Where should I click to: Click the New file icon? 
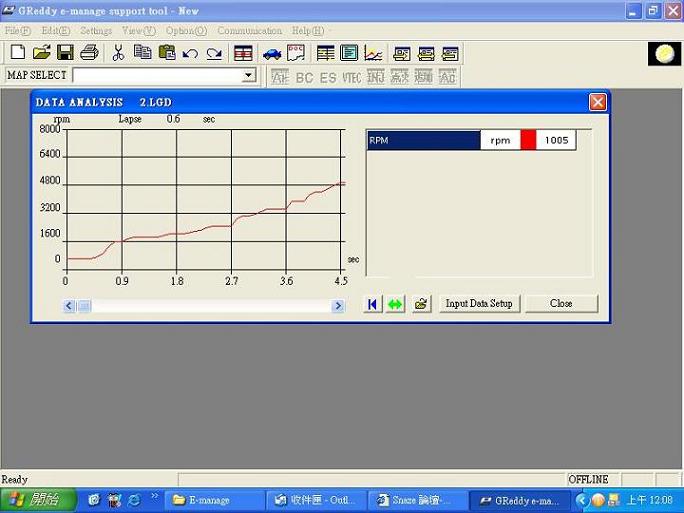(17, 53)
